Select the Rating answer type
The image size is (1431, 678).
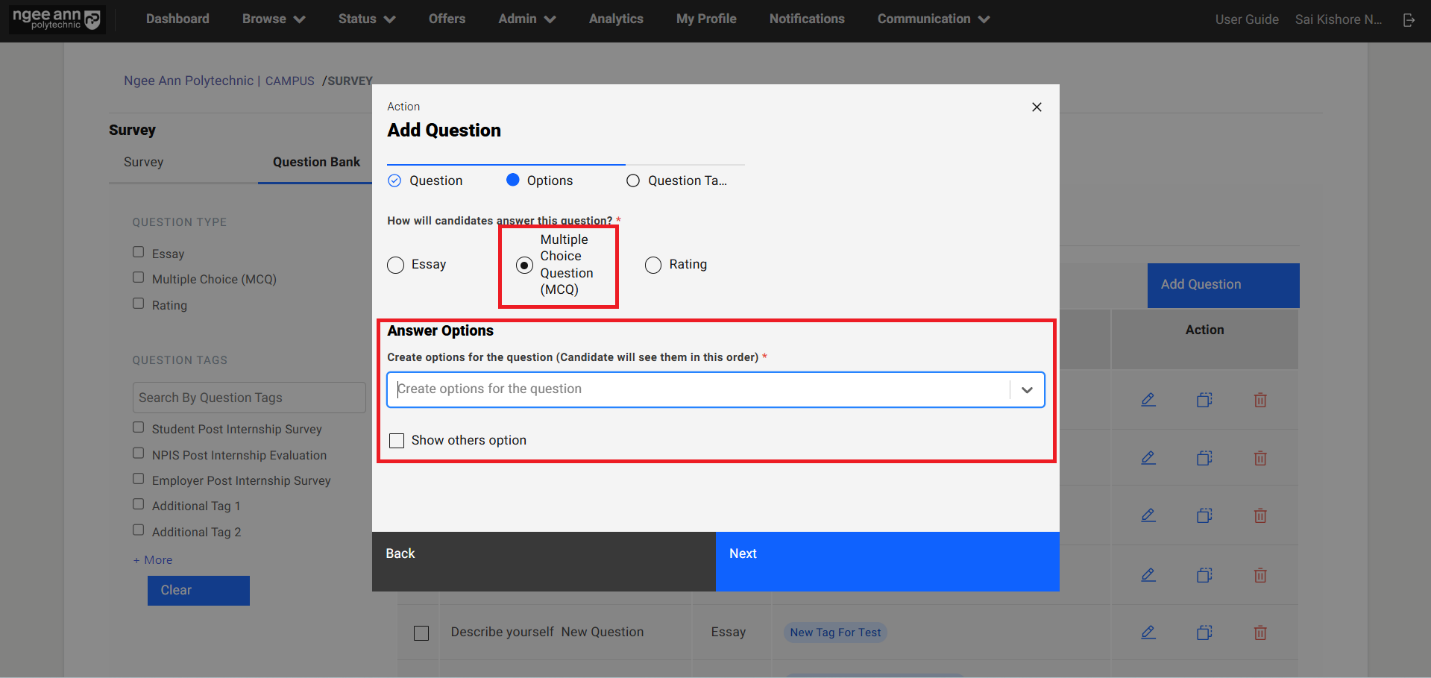pyautogui.click(x=653, y=265)
